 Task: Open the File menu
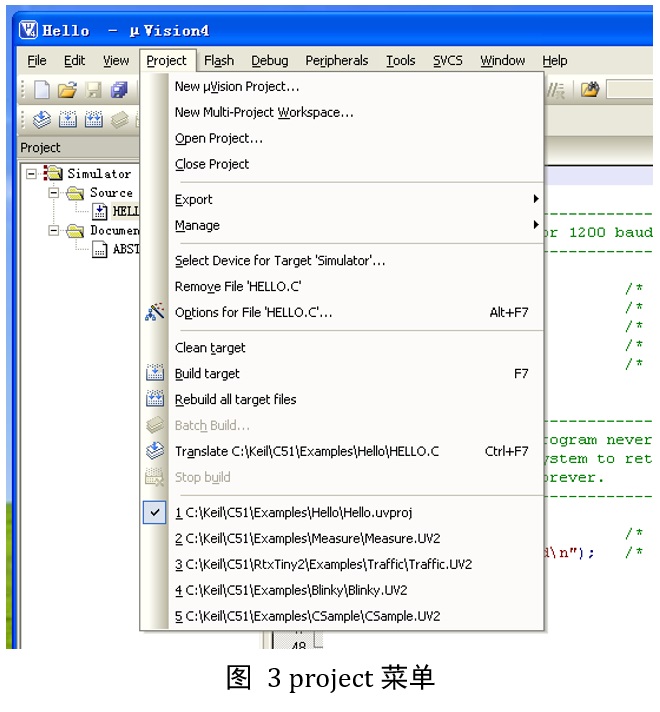[37, 60]
